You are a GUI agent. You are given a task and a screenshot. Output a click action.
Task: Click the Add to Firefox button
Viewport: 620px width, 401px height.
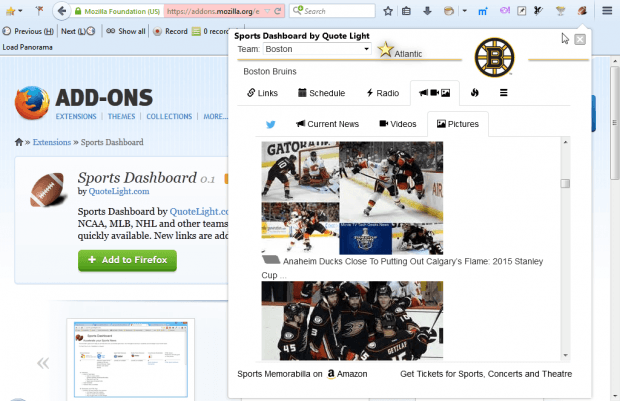(127, 260)
